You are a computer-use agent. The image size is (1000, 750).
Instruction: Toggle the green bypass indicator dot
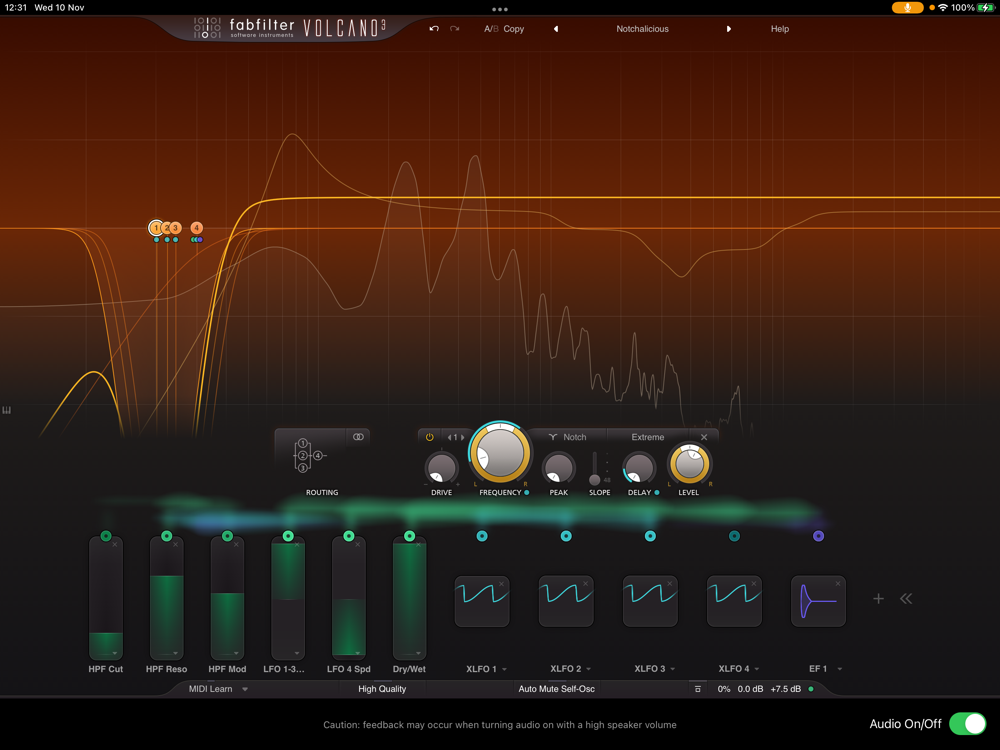811,689
